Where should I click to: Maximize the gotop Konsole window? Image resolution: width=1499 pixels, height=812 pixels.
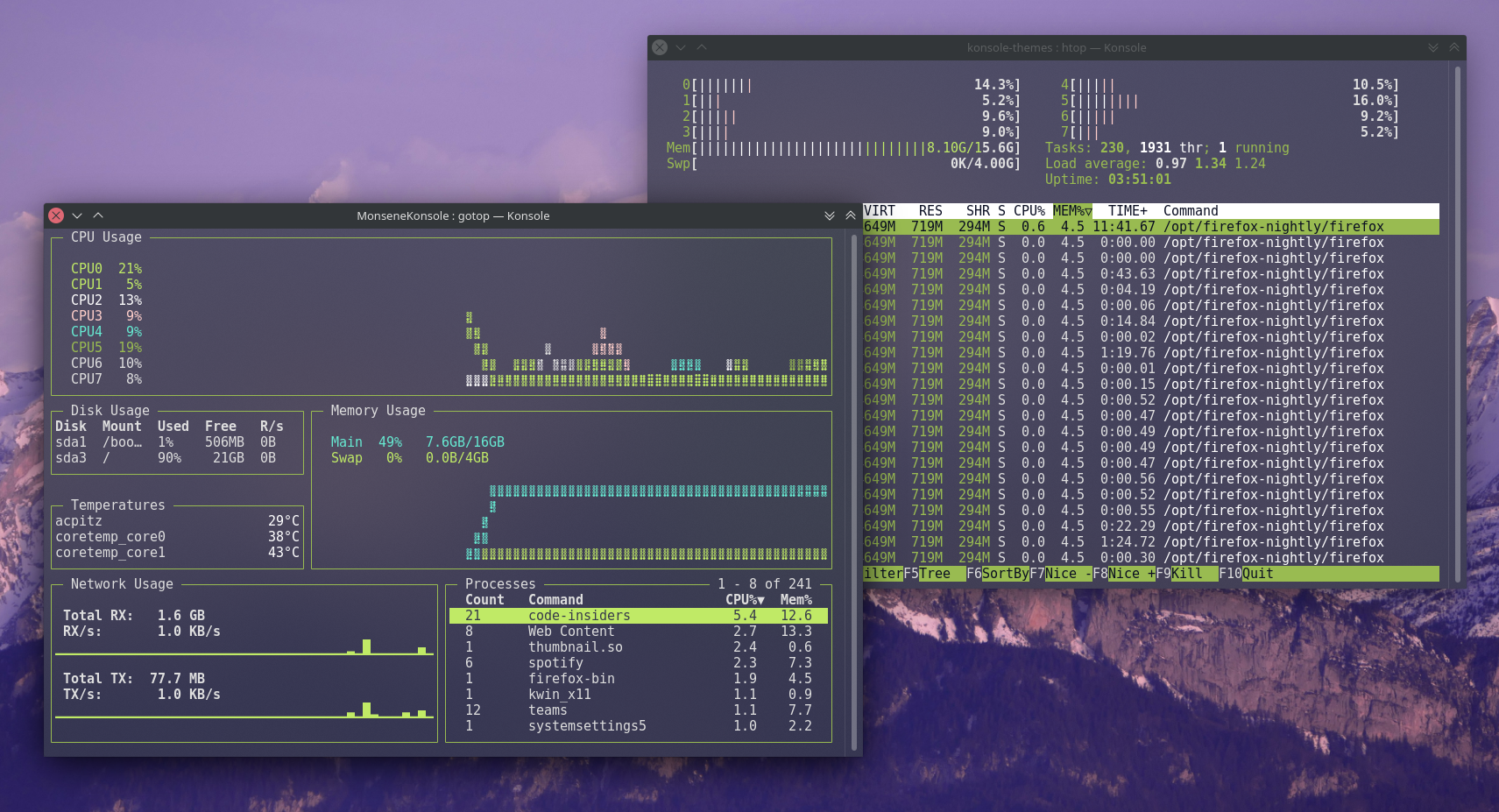[x=98, y=215]
